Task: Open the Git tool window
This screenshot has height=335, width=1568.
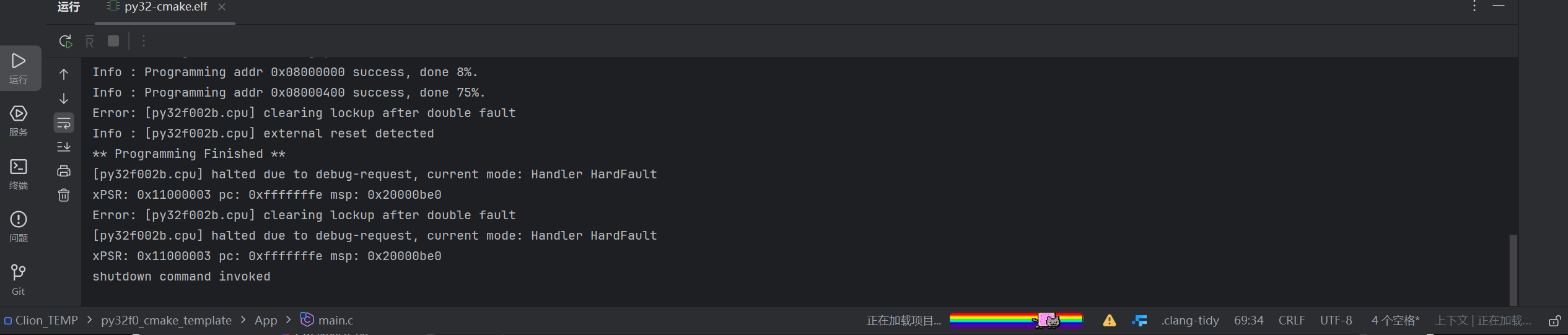Action: tap(19, 280)
